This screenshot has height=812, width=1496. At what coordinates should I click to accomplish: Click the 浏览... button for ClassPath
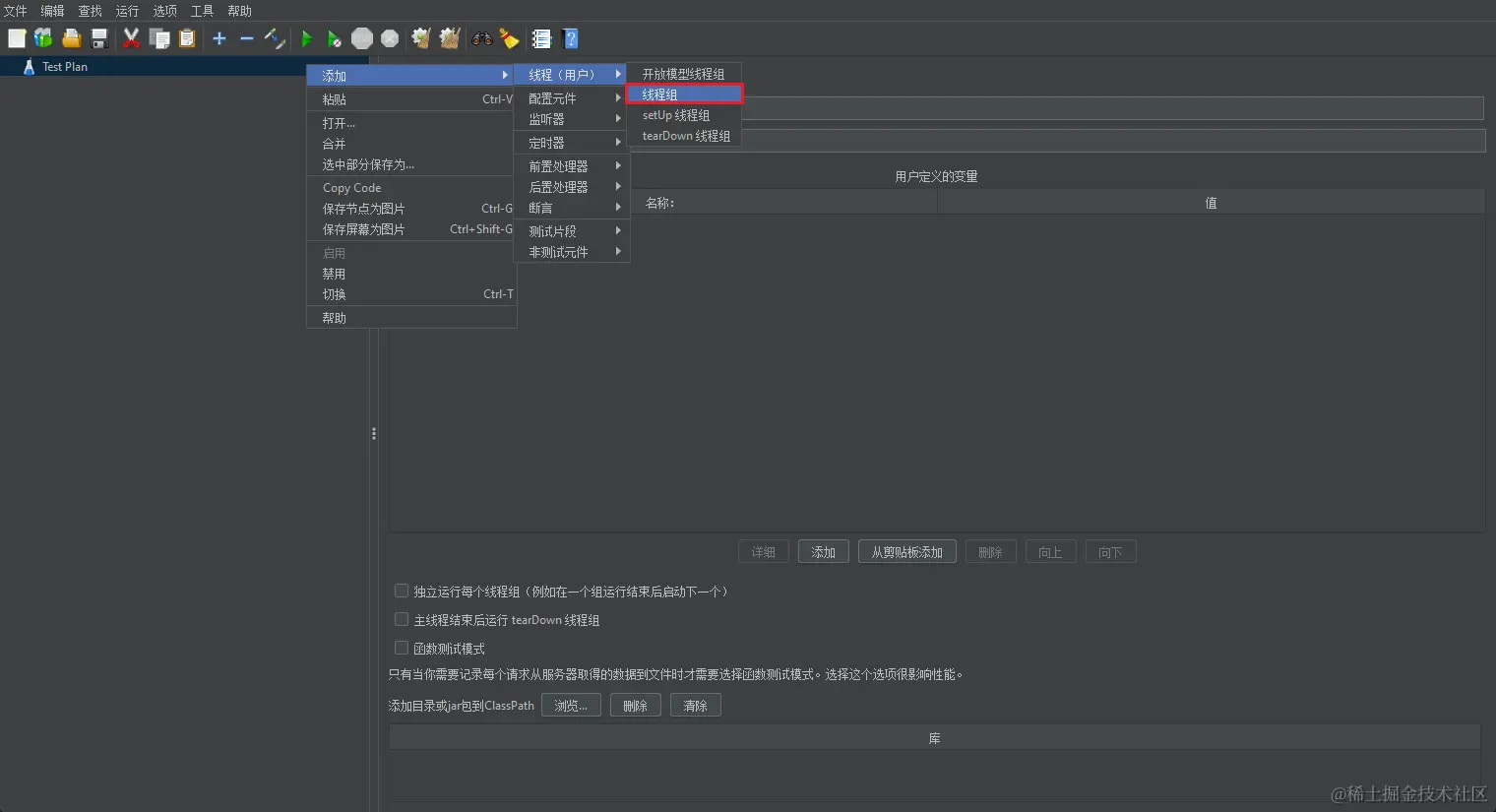[x=571, y=706]
